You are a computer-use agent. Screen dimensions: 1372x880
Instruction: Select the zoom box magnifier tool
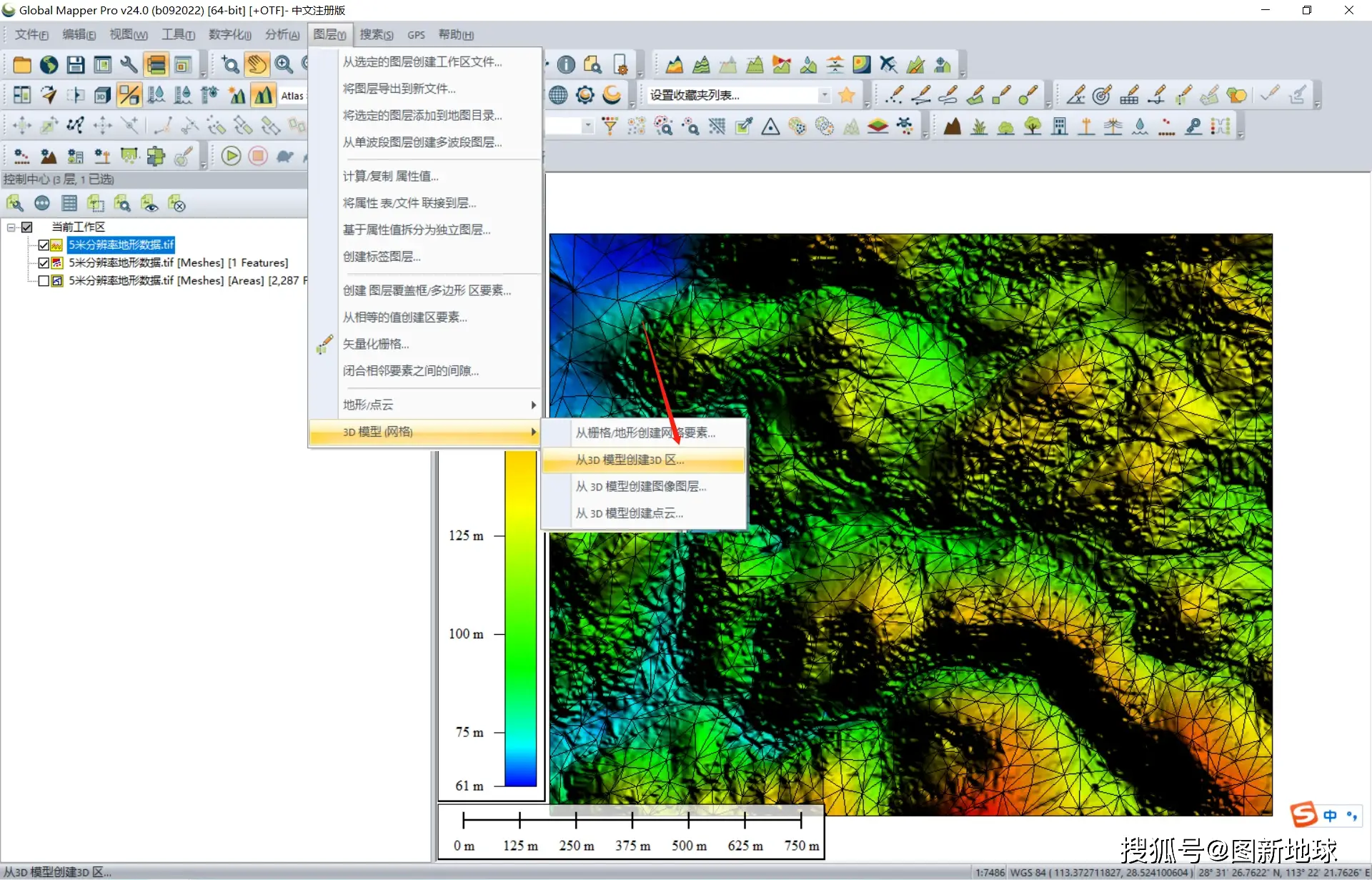pyautogui.click(x=230, y=65)
